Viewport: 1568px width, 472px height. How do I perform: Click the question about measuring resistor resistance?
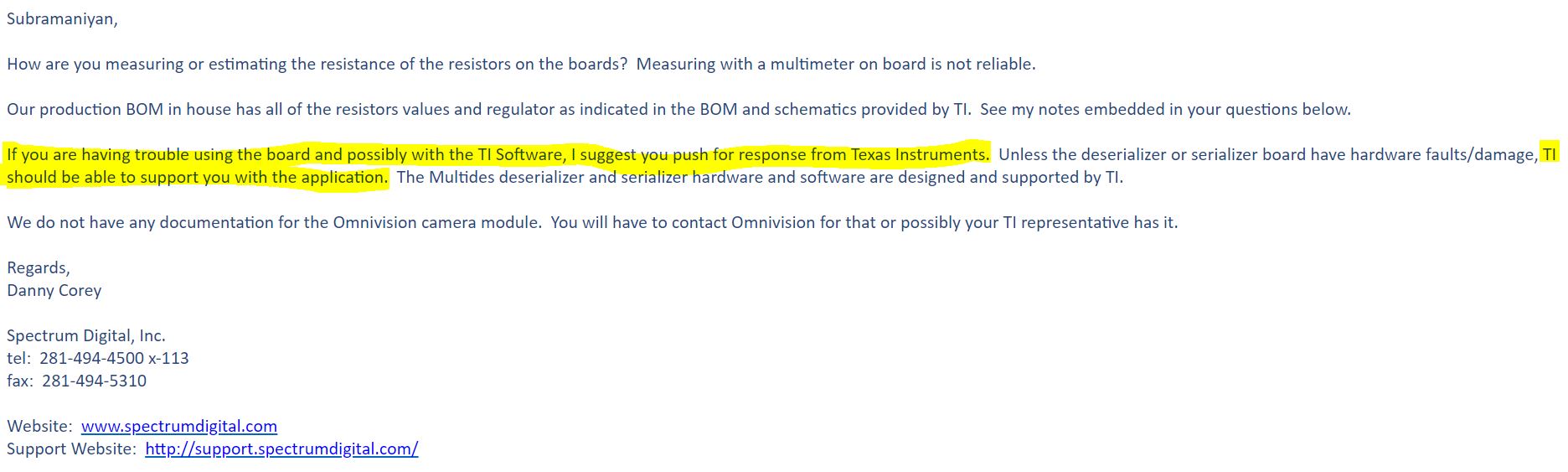317,64
